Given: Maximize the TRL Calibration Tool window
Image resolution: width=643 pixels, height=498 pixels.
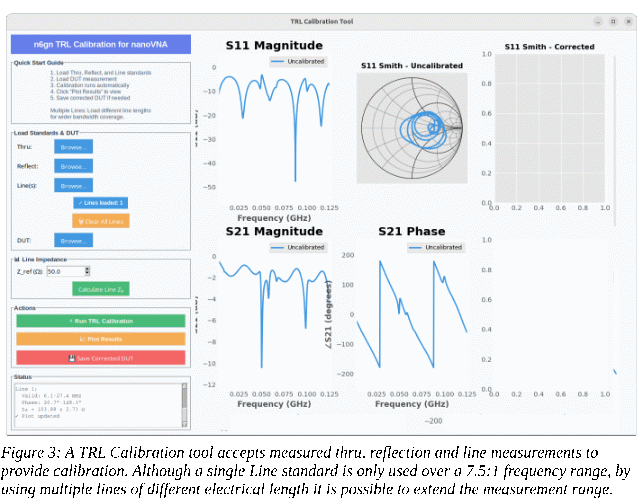Looking at the screenshot, I should pyautogui.click(x=612, y=21).
